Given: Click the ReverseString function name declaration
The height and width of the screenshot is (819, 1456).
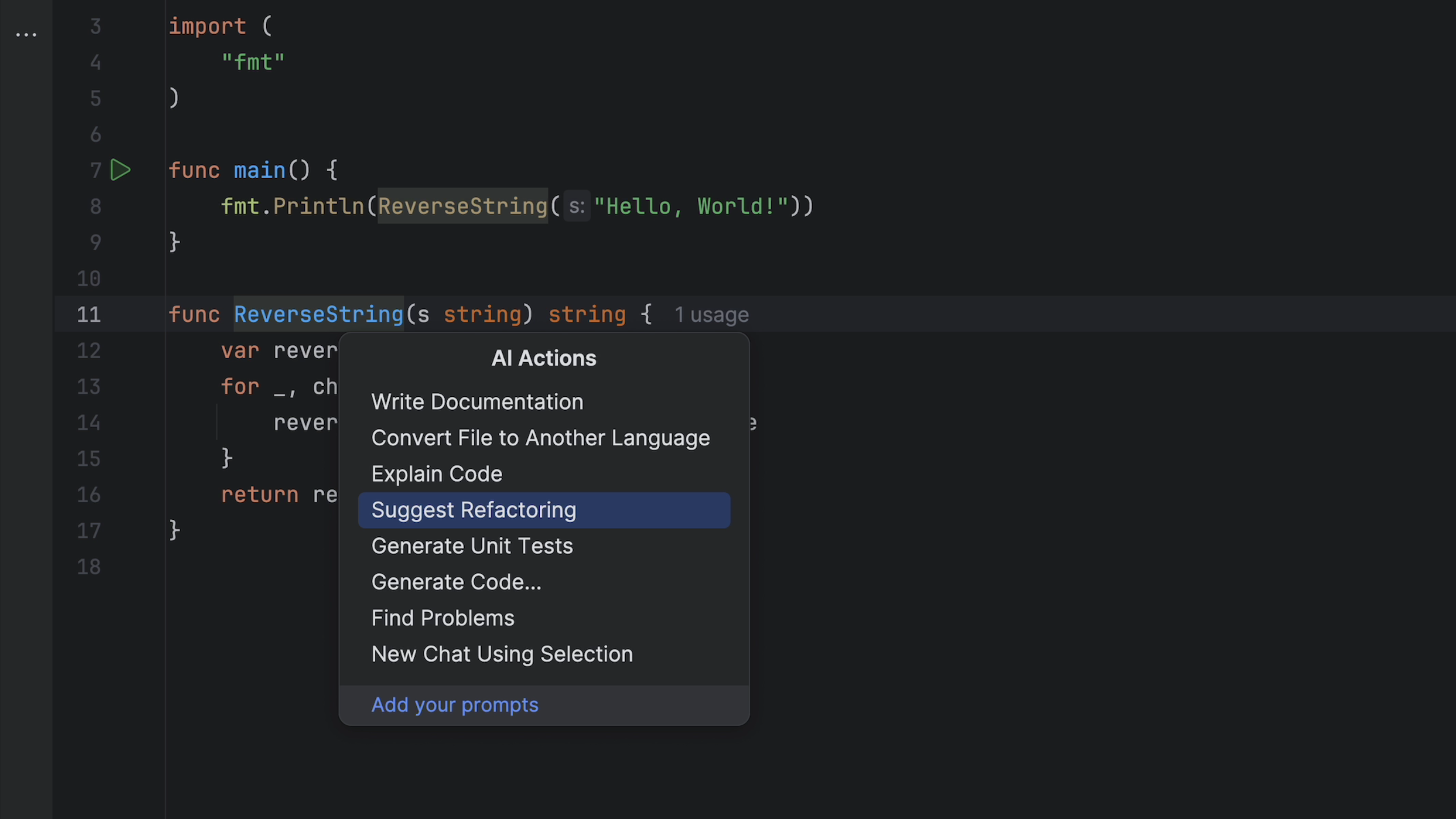Looking at the screenshot, I should pyautogui.click(x=318, y=315).
